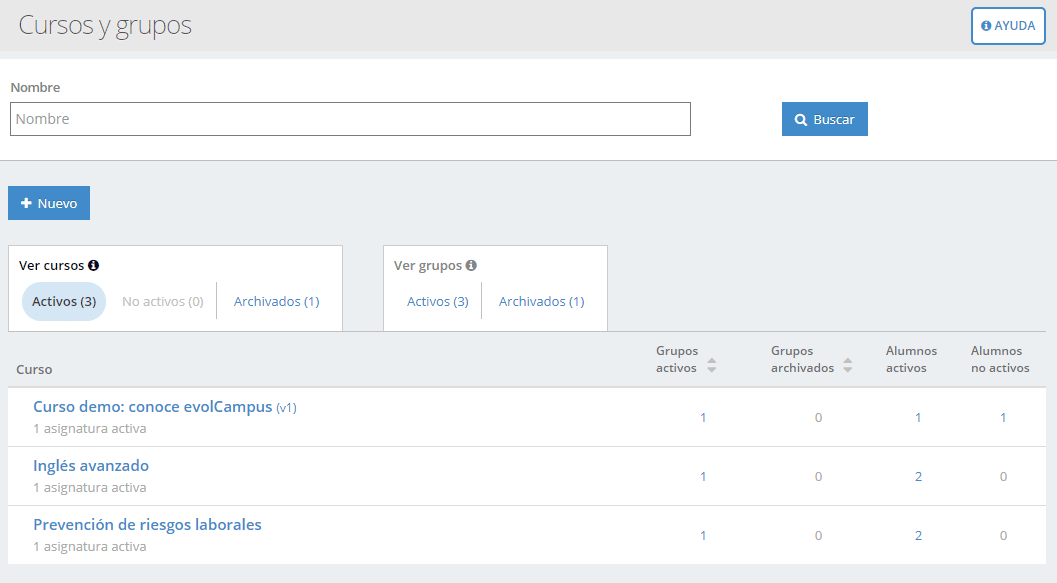
Task: Select the No activos (0) courses filter
Action: point(162,301)
